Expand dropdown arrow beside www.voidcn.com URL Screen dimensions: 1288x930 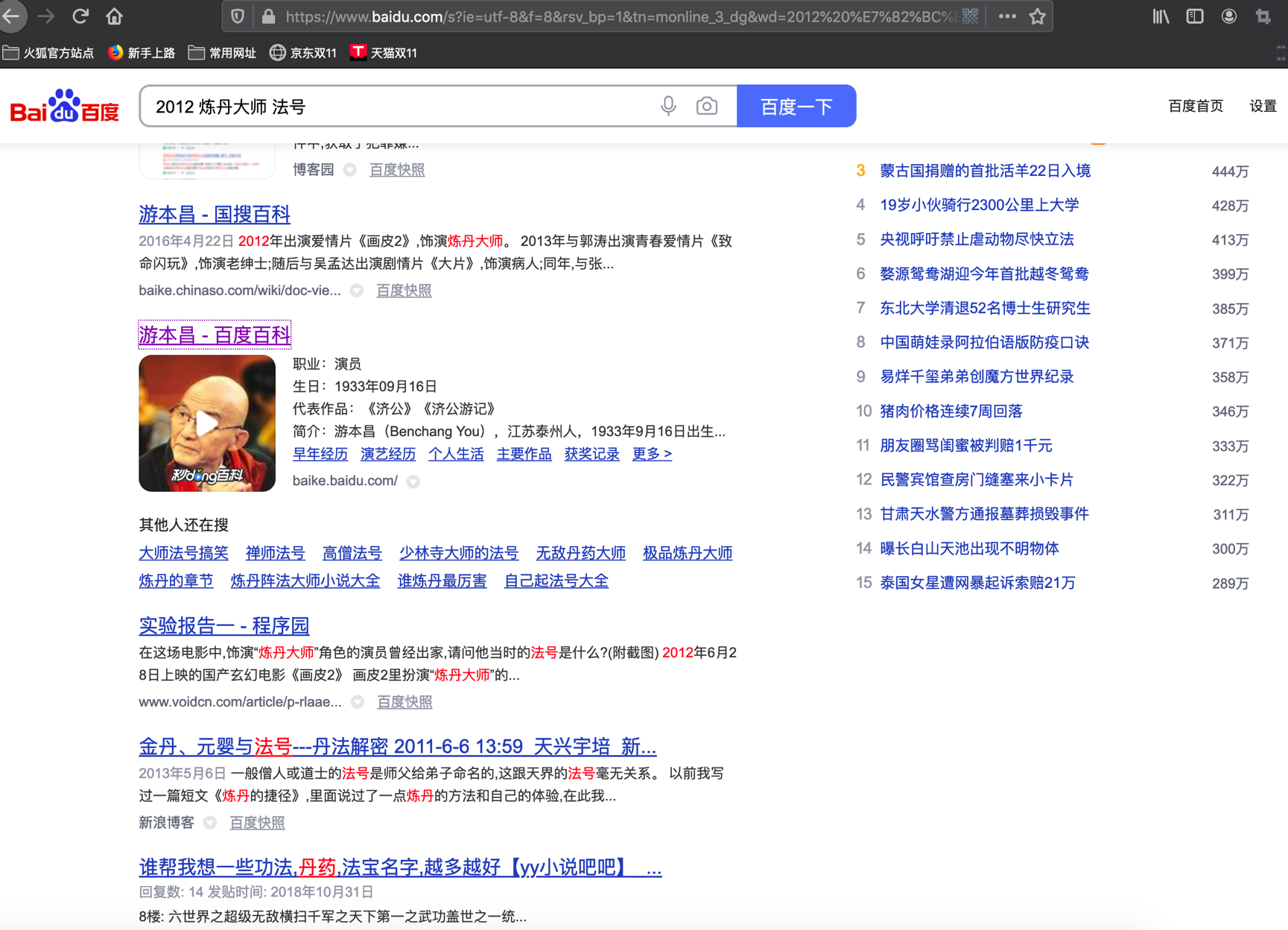point(358,702)
